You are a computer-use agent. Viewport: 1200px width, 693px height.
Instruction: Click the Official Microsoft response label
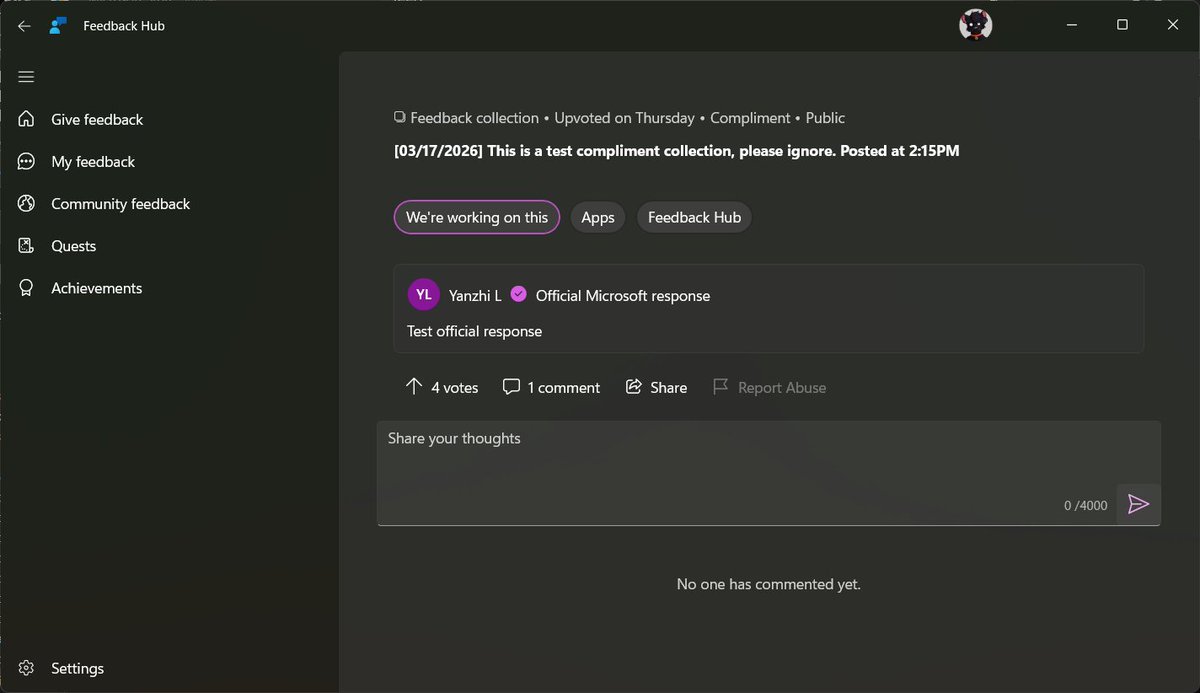[623, 295]
